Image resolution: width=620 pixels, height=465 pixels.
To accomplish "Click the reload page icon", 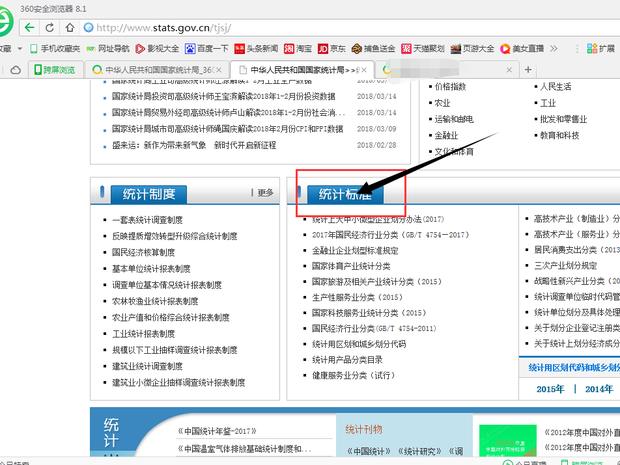I will point(49,28).
